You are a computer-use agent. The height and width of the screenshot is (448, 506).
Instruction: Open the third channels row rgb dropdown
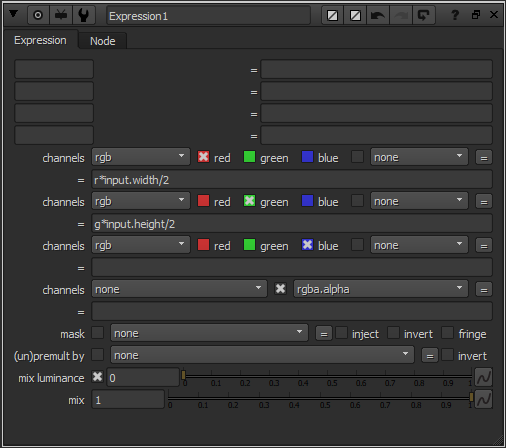(x=141, y=245)
